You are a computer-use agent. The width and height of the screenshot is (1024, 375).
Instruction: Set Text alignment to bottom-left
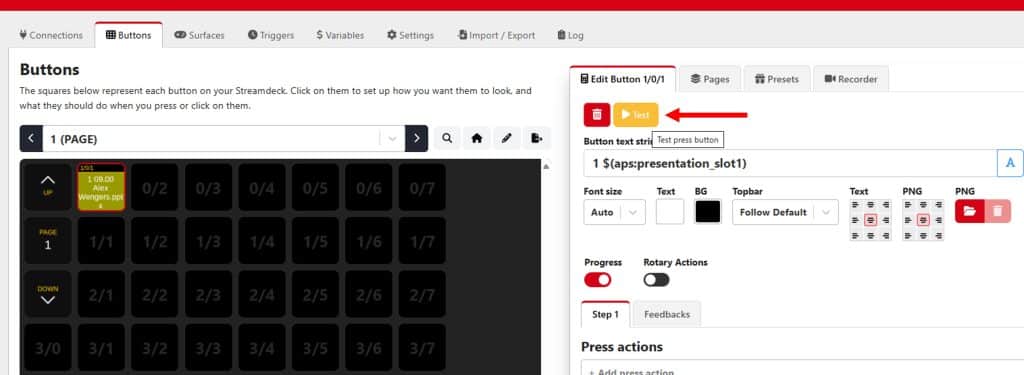855,235
